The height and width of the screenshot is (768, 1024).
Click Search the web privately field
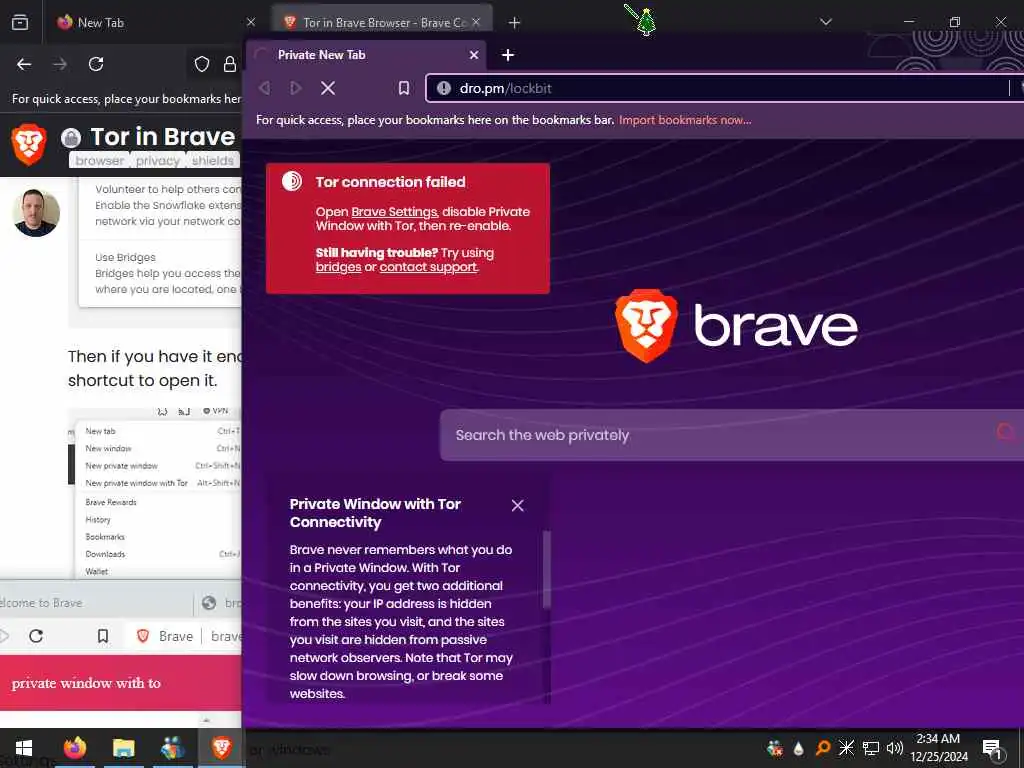tap(731, 435)
